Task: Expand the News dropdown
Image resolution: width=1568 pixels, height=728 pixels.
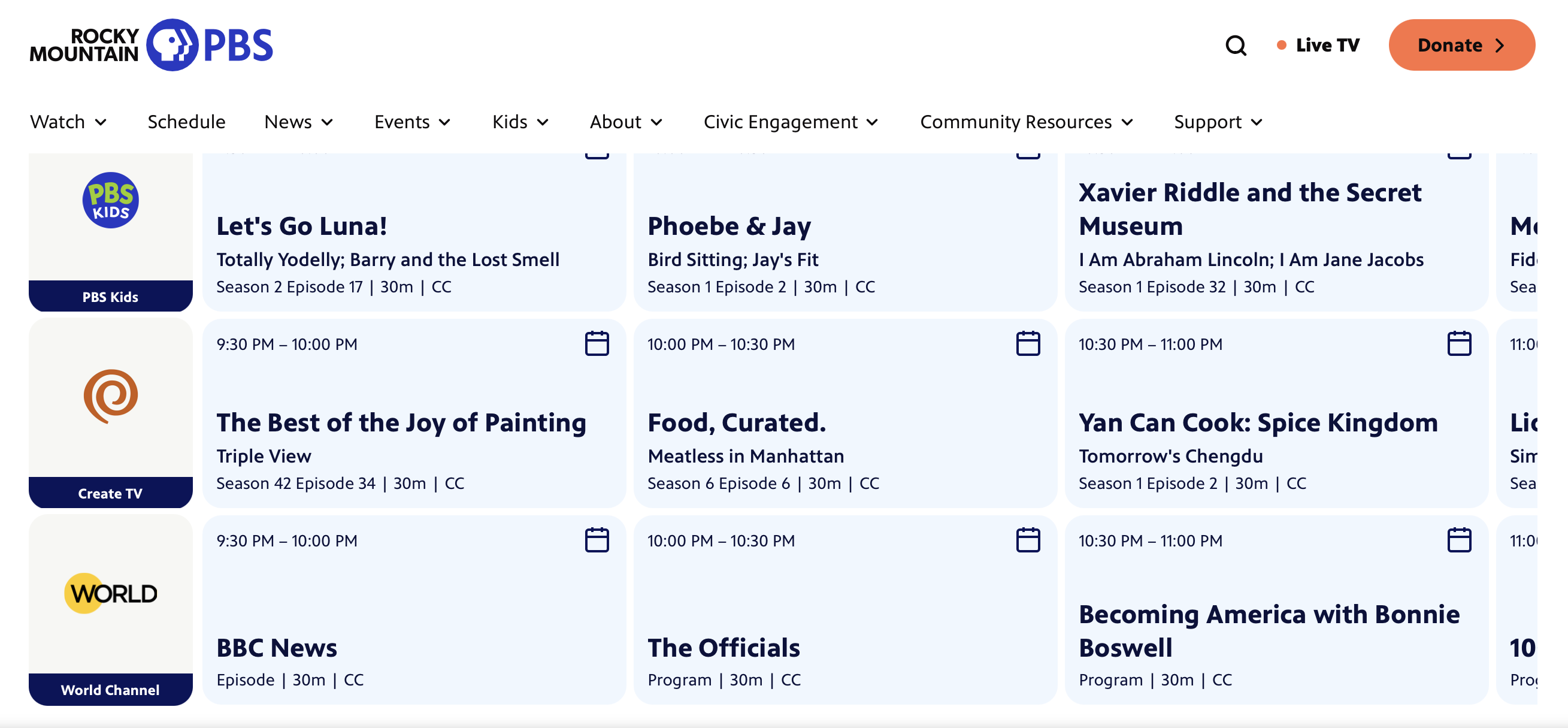Action: (298, 122)
